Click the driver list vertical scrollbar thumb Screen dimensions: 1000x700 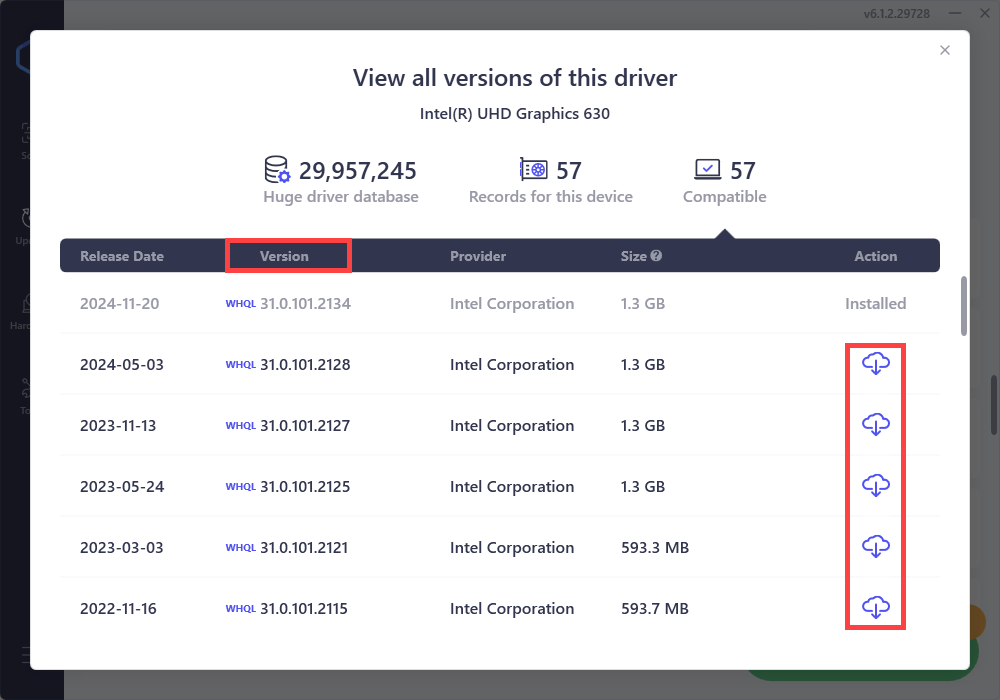pos(964,306)
